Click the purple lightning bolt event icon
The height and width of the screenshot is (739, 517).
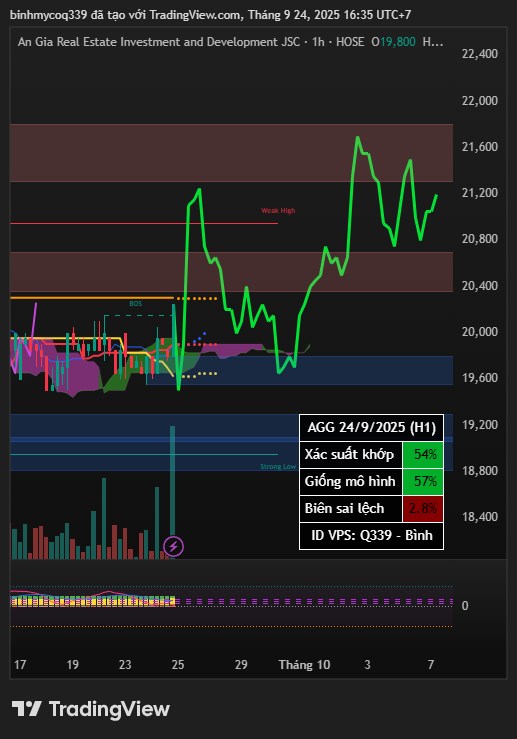[173, 547]
